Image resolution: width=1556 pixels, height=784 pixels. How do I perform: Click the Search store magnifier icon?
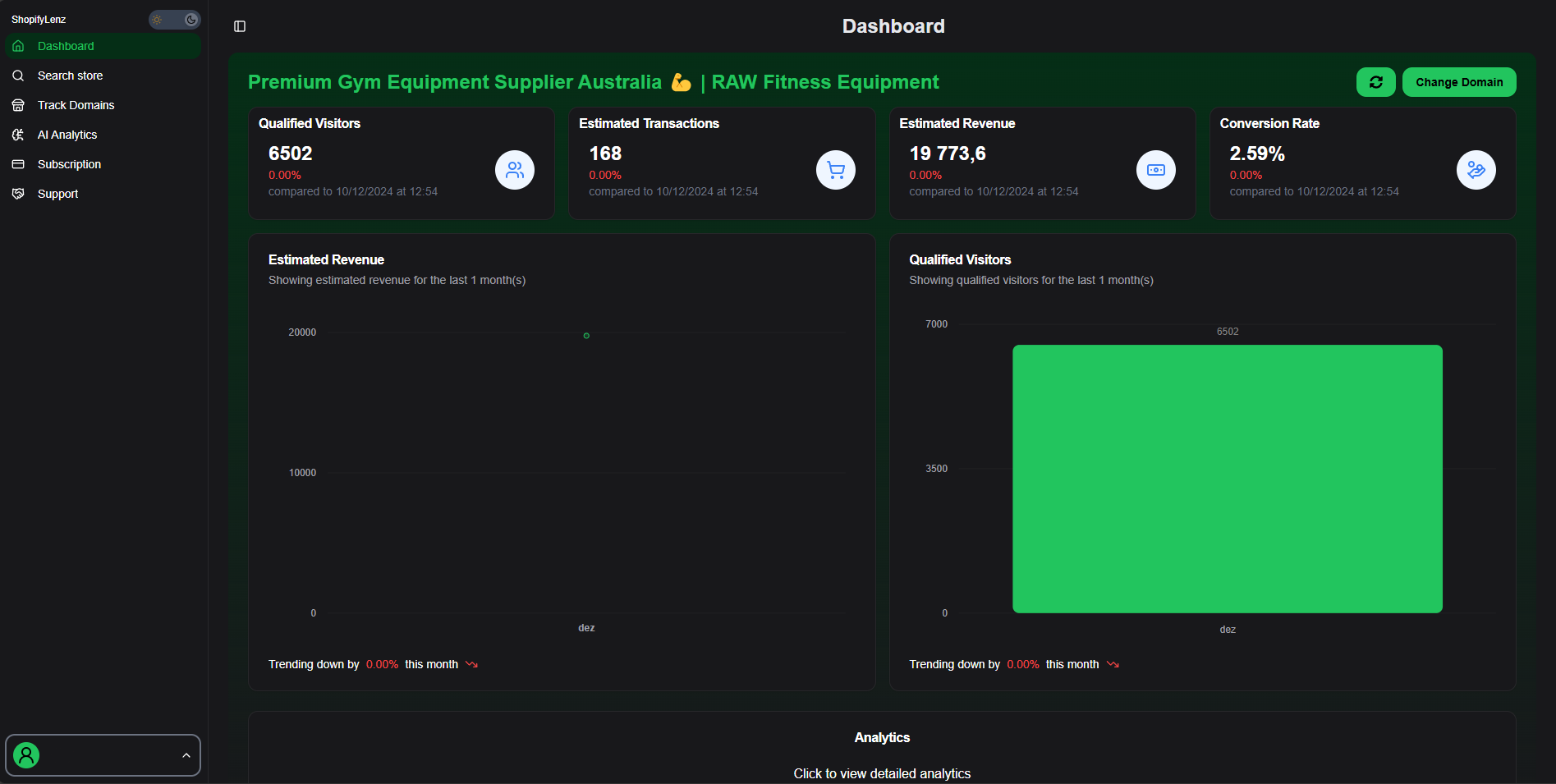click(x=18, y=76)
